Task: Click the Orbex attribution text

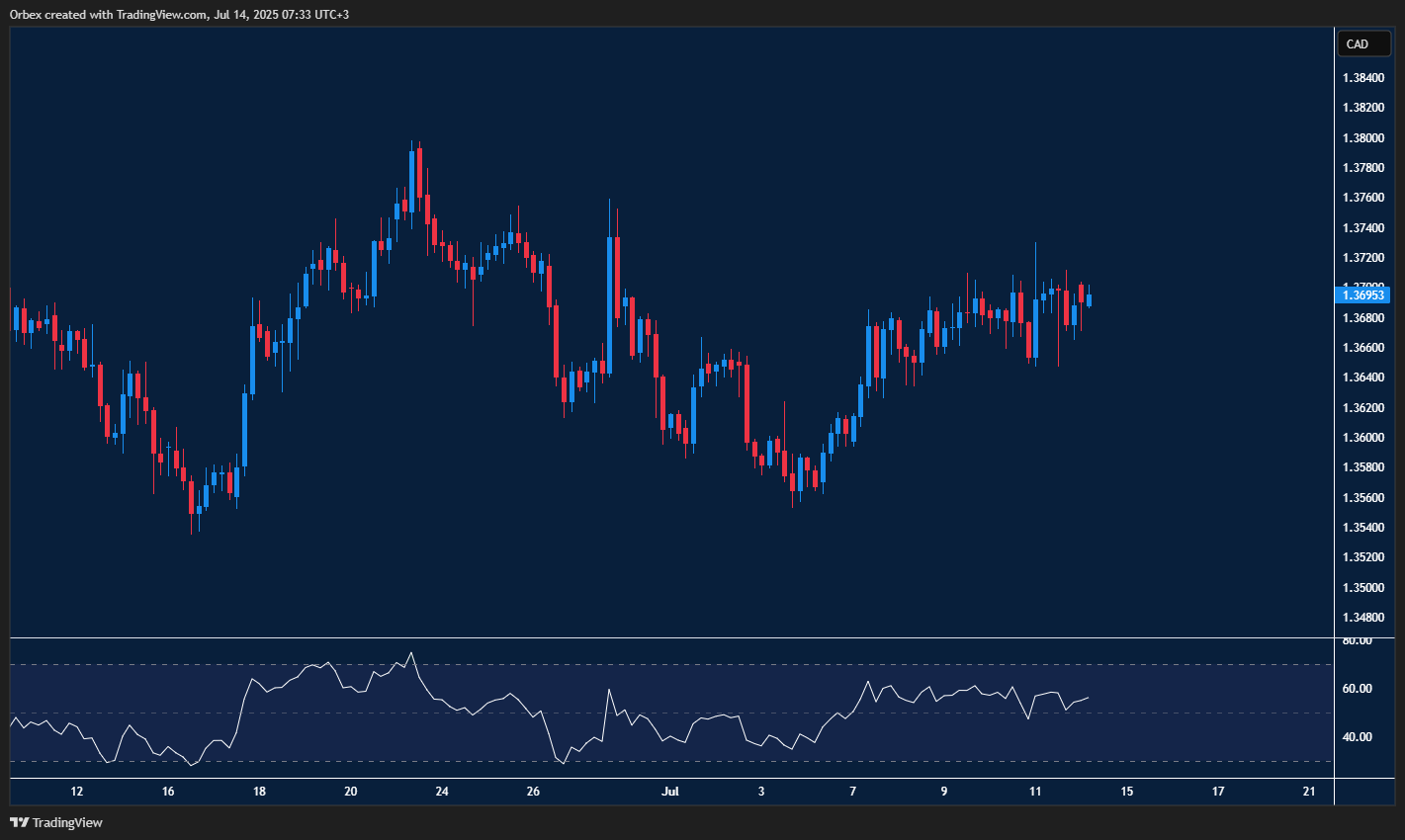Action: (178, 14)
